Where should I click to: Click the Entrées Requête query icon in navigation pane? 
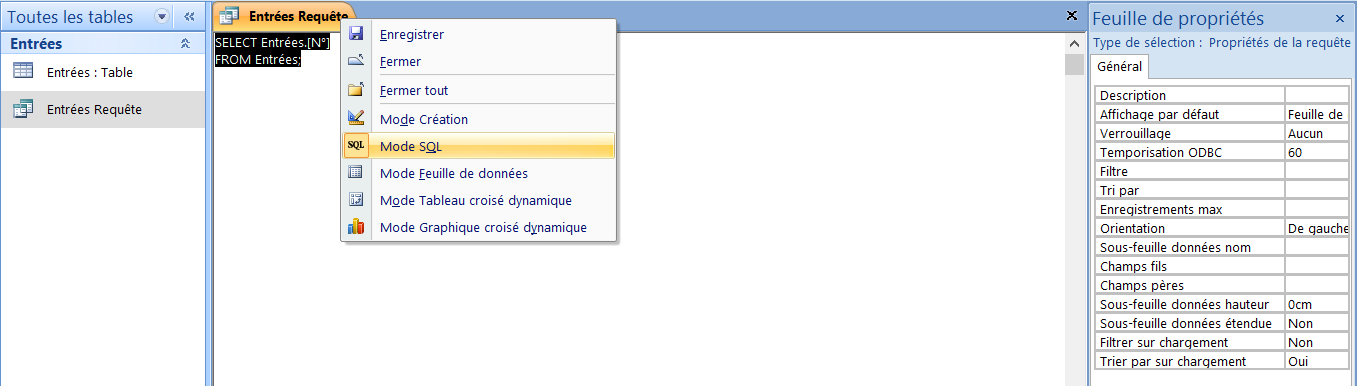[23, 109]
